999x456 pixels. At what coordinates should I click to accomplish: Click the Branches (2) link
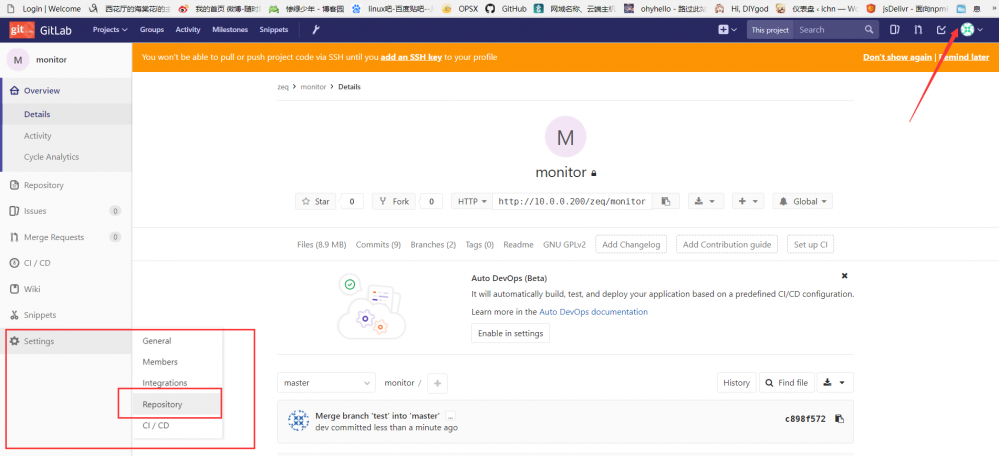[433, 245]
